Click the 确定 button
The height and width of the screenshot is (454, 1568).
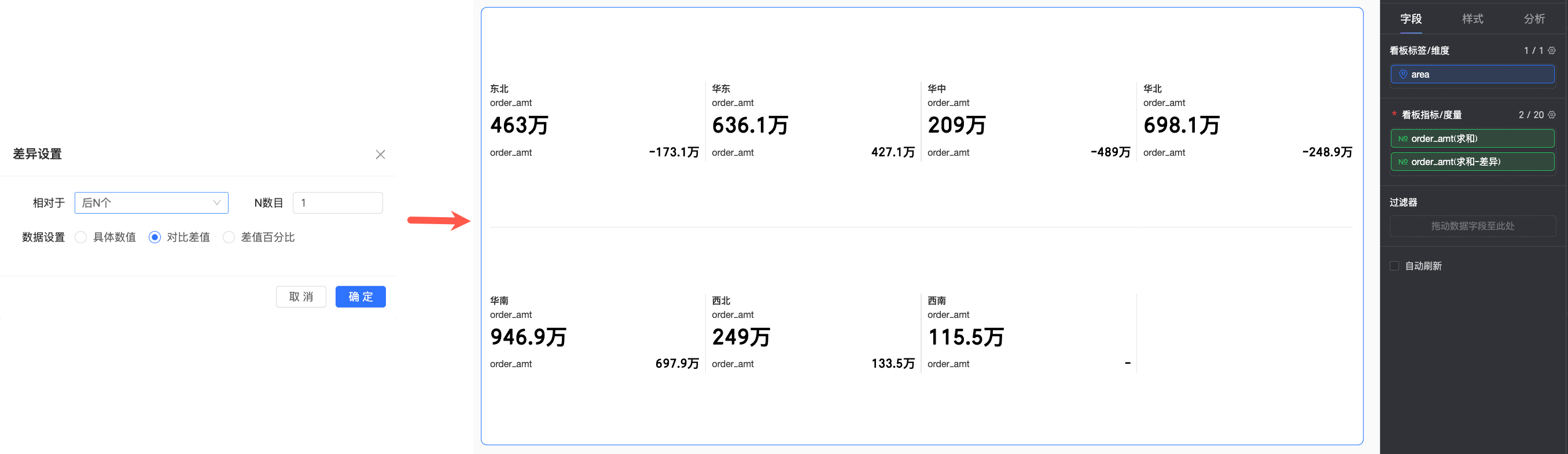click(360, 296)
